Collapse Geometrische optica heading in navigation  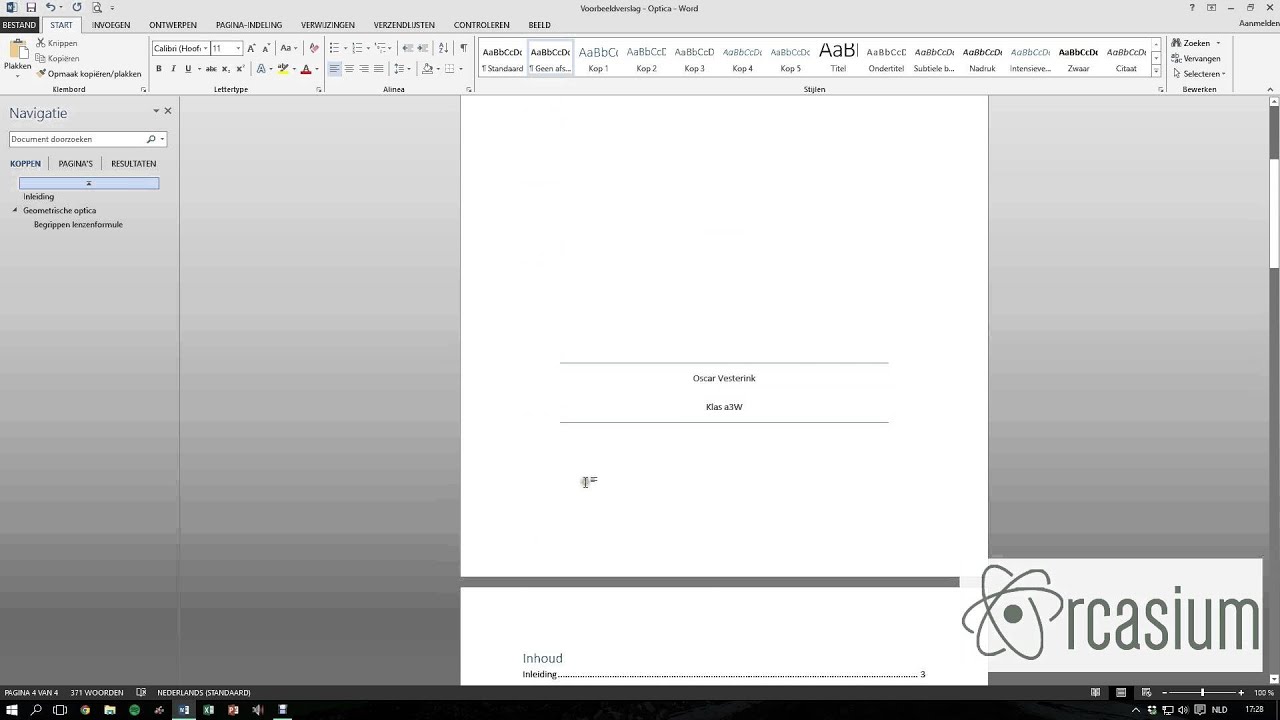coord(15,210)
